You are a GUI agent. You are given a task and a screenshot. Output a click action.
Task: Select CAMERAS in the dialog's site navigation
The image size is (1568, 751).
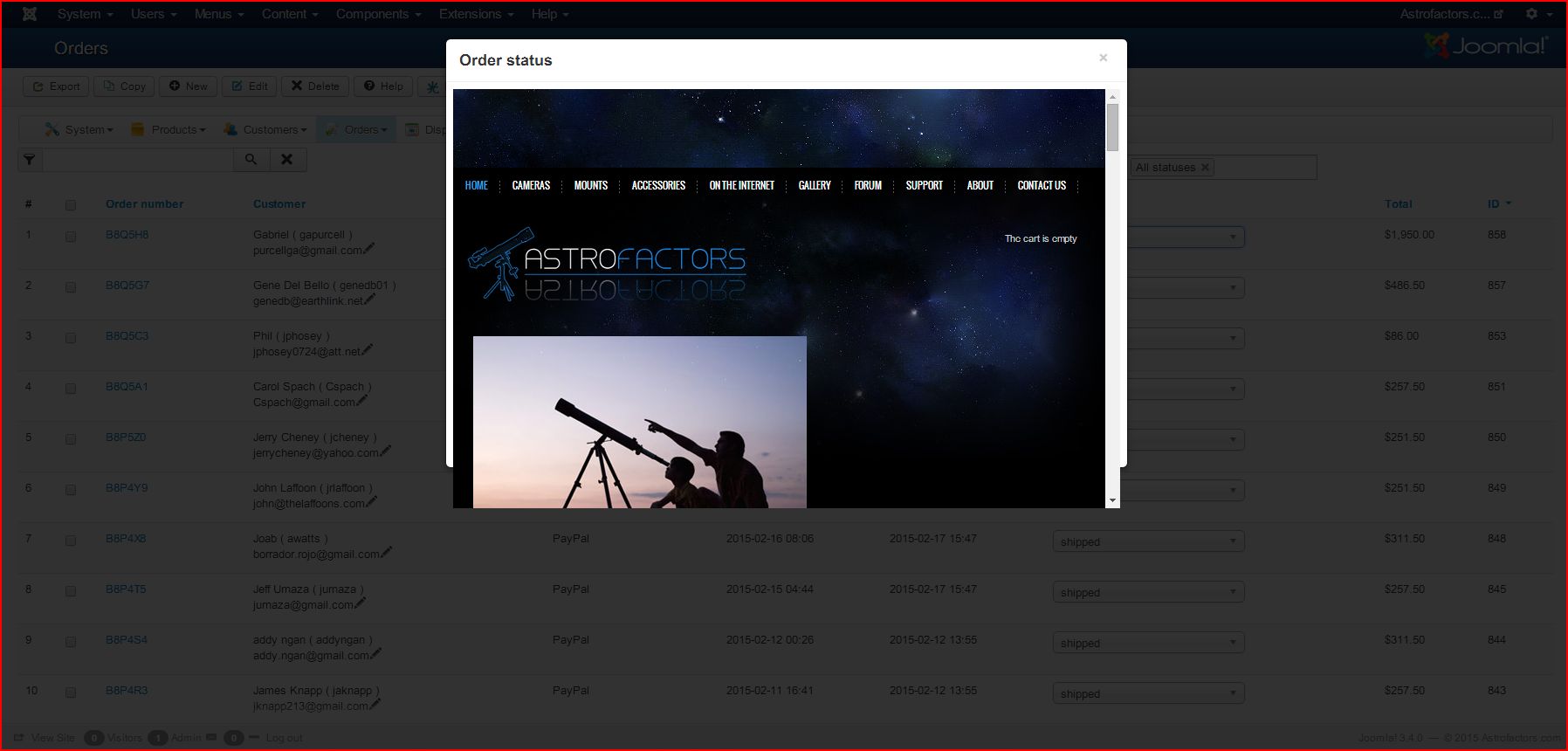tap(531, 185)
